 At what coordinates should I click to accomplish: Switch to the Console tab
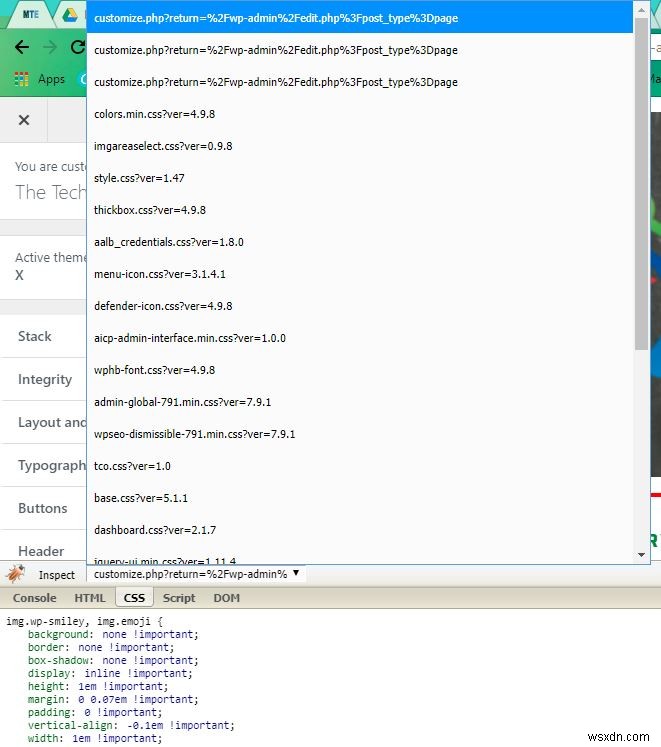(x=34, y=598)
